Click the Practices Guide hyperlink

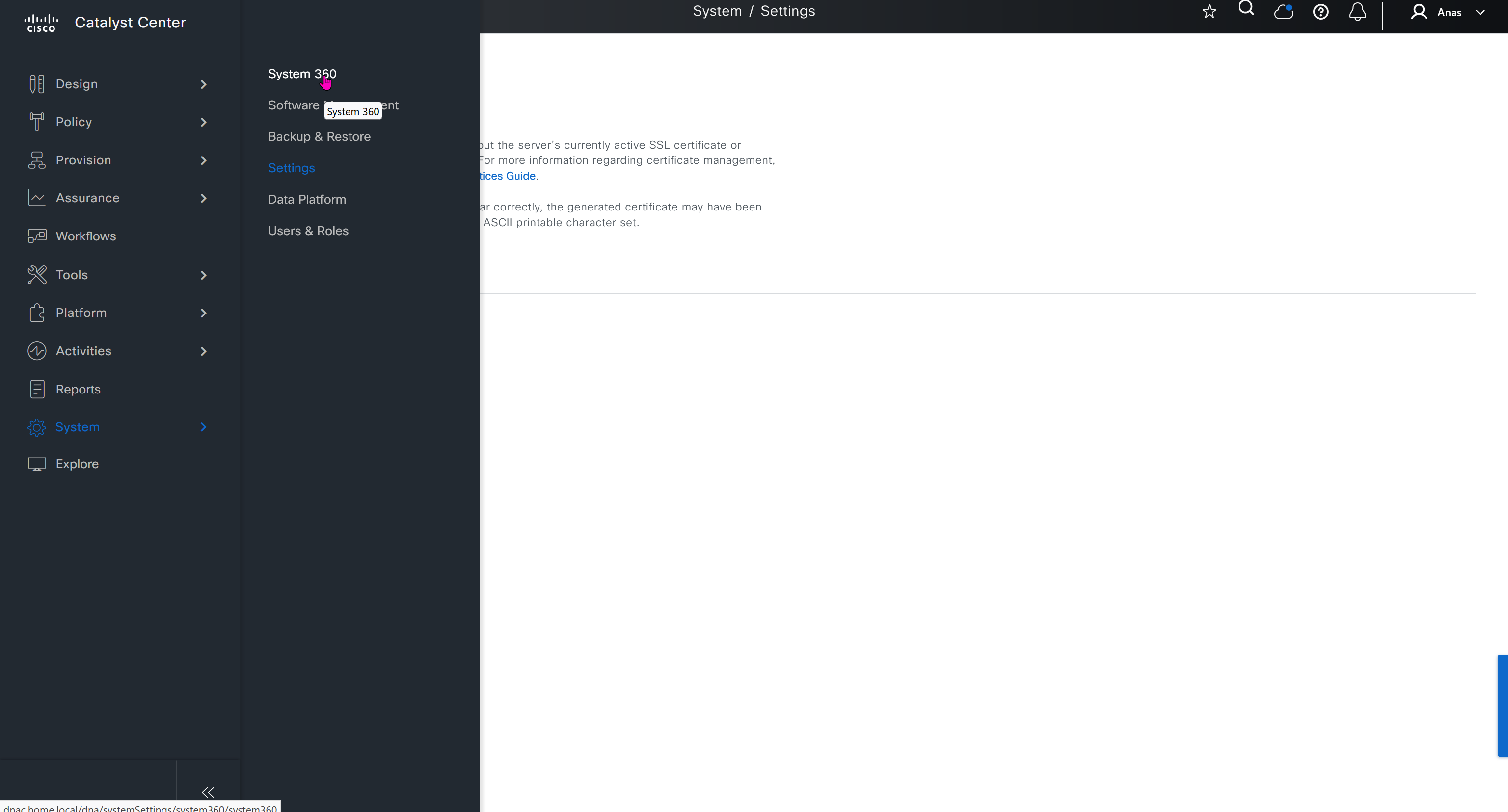[508, 176]
